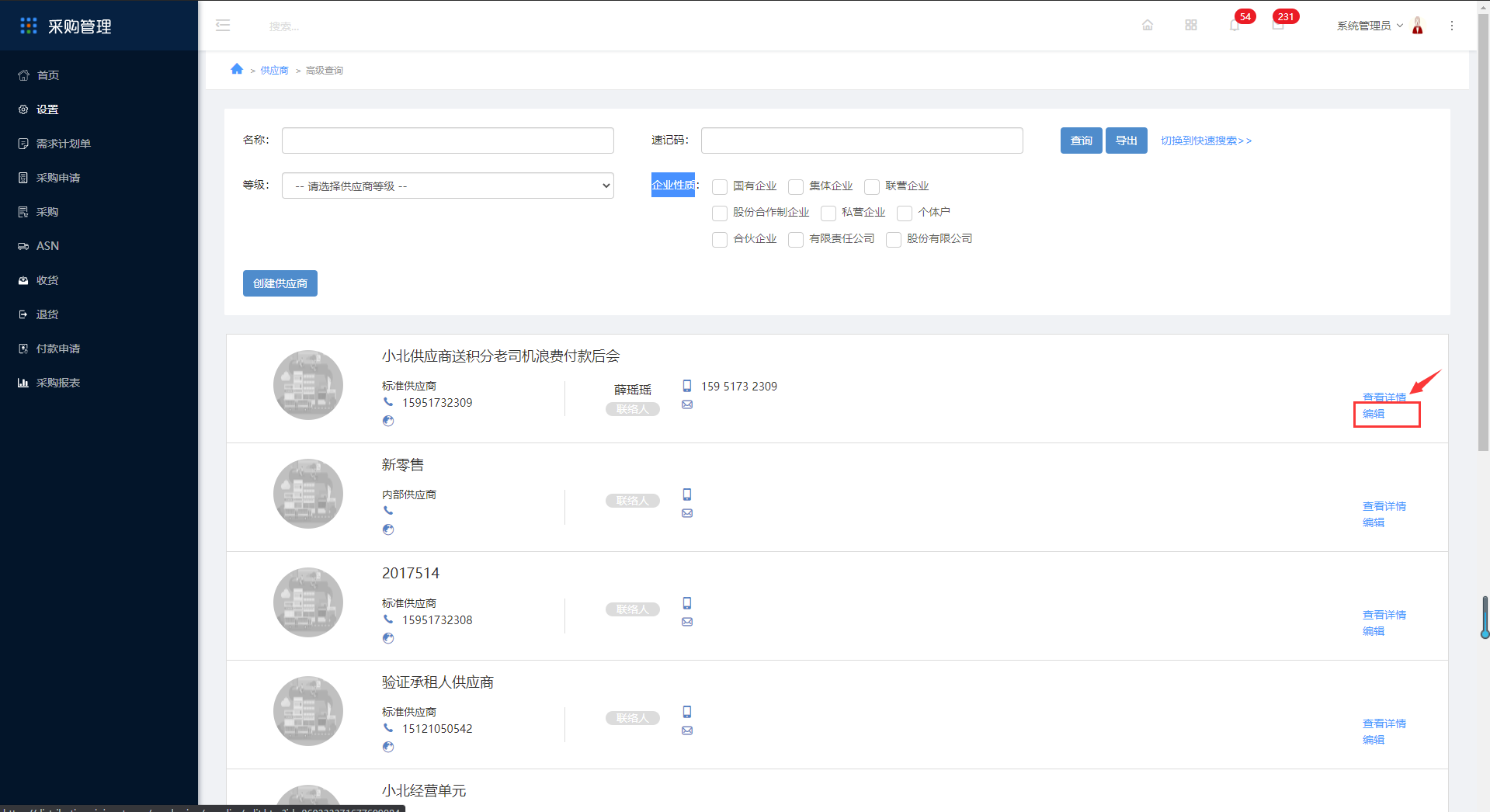Check the 私营企业 checkbox

[x=828, y=213]
